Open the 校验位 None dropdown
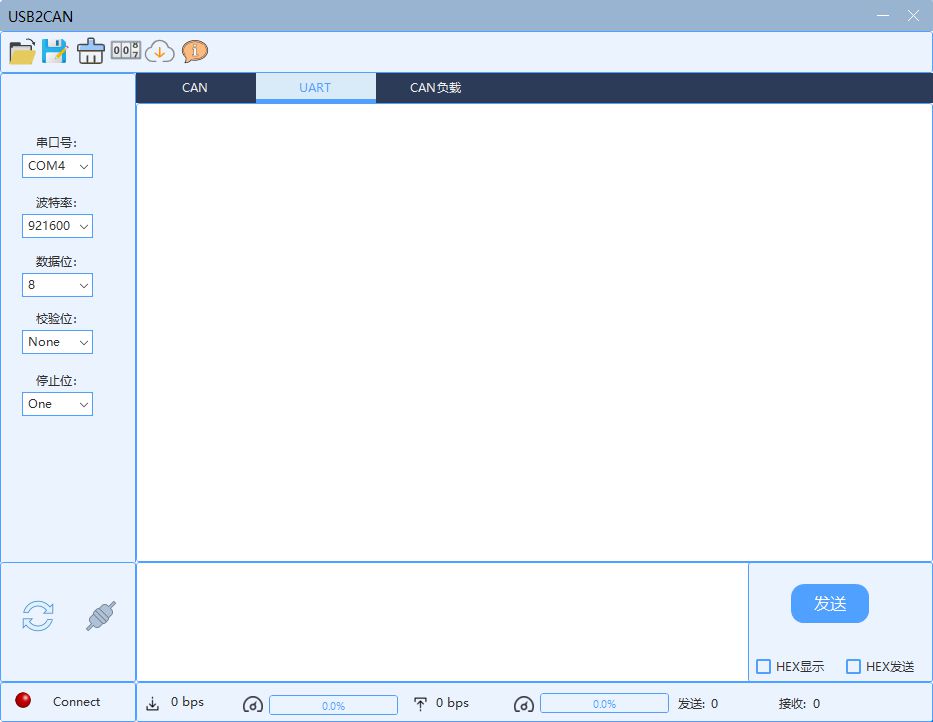The height and width of the screenshot is (722, 933). tap(57, 342)
